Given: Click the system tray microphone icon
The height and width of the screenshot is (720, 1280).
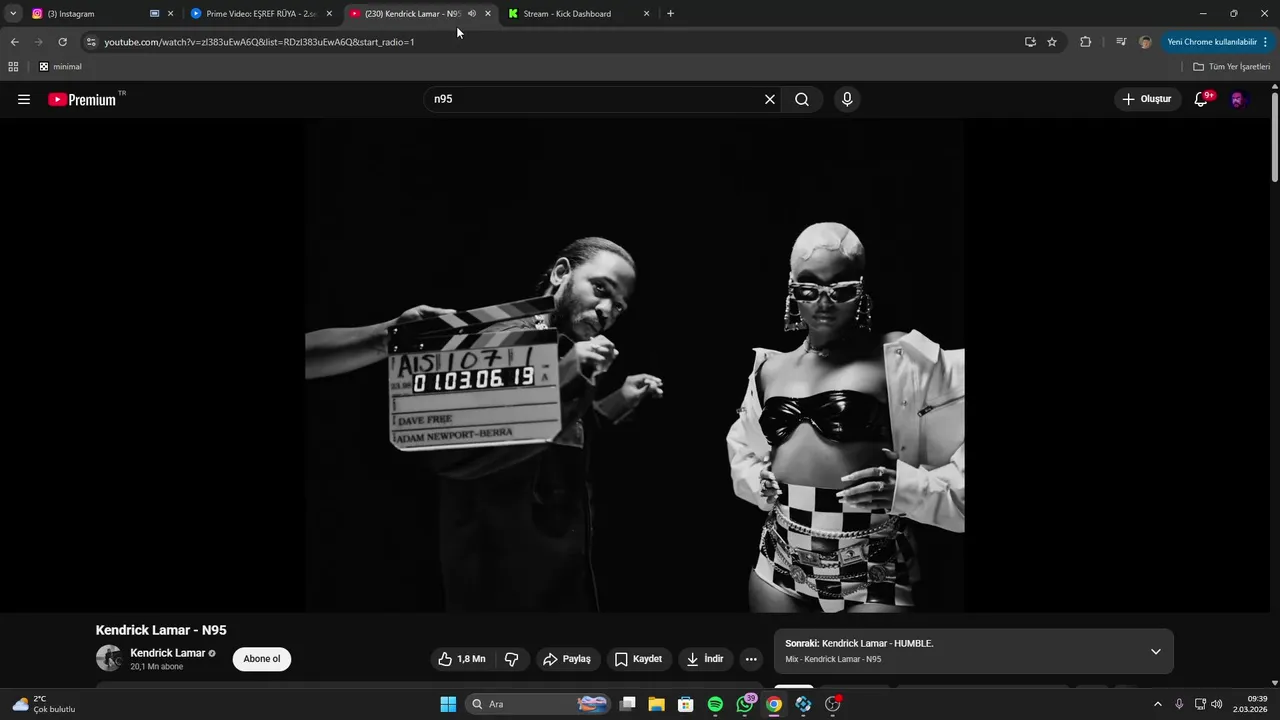Looking at the screenshot, I should (1179, 704).
